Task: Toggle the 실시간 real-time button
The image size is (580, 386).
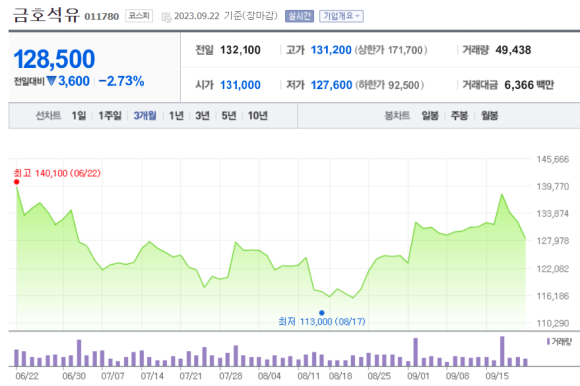Action: tap(299, 16)
